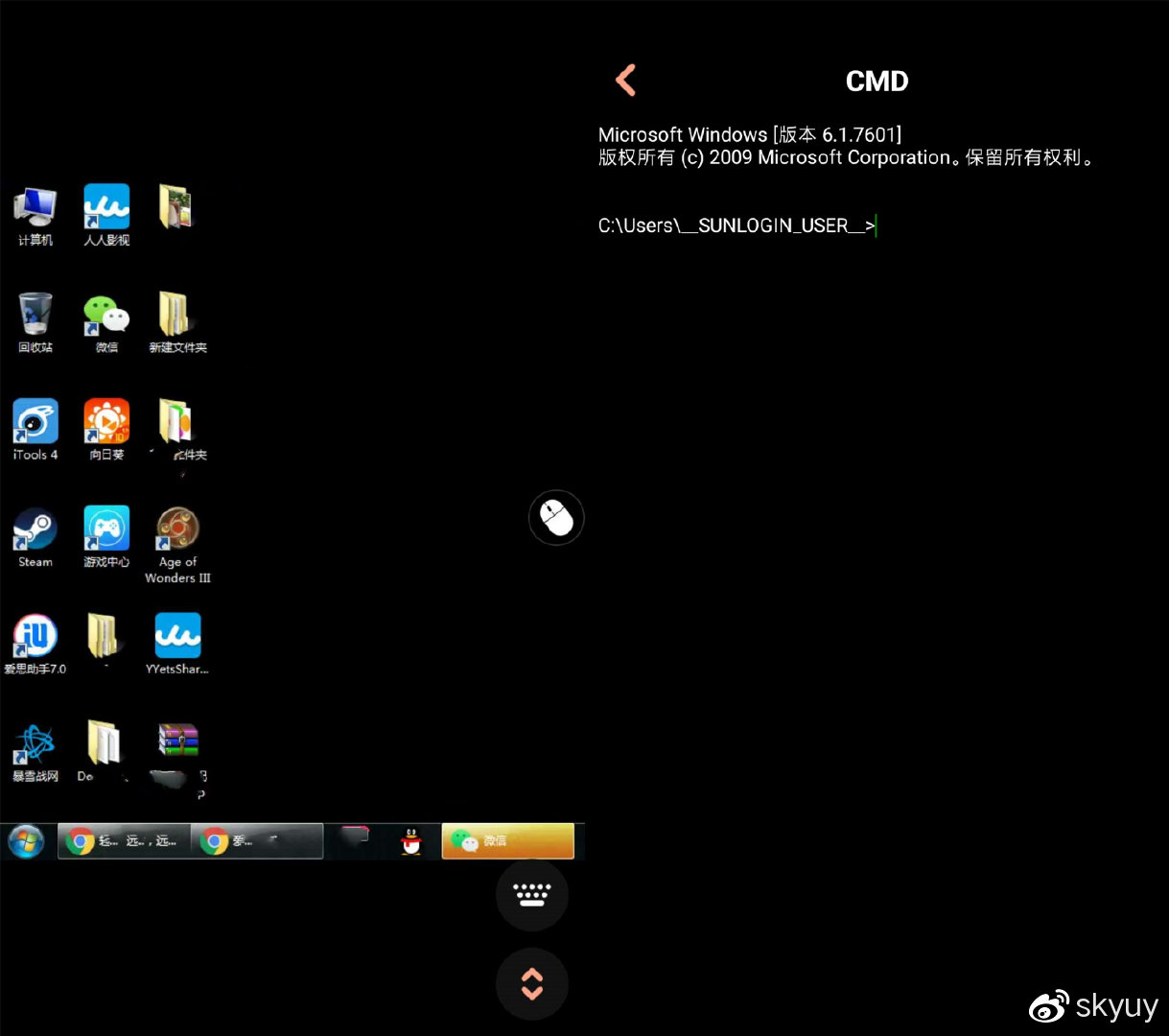Click the Windows Start orb
1169x1036 pixels.
point(26,841)
